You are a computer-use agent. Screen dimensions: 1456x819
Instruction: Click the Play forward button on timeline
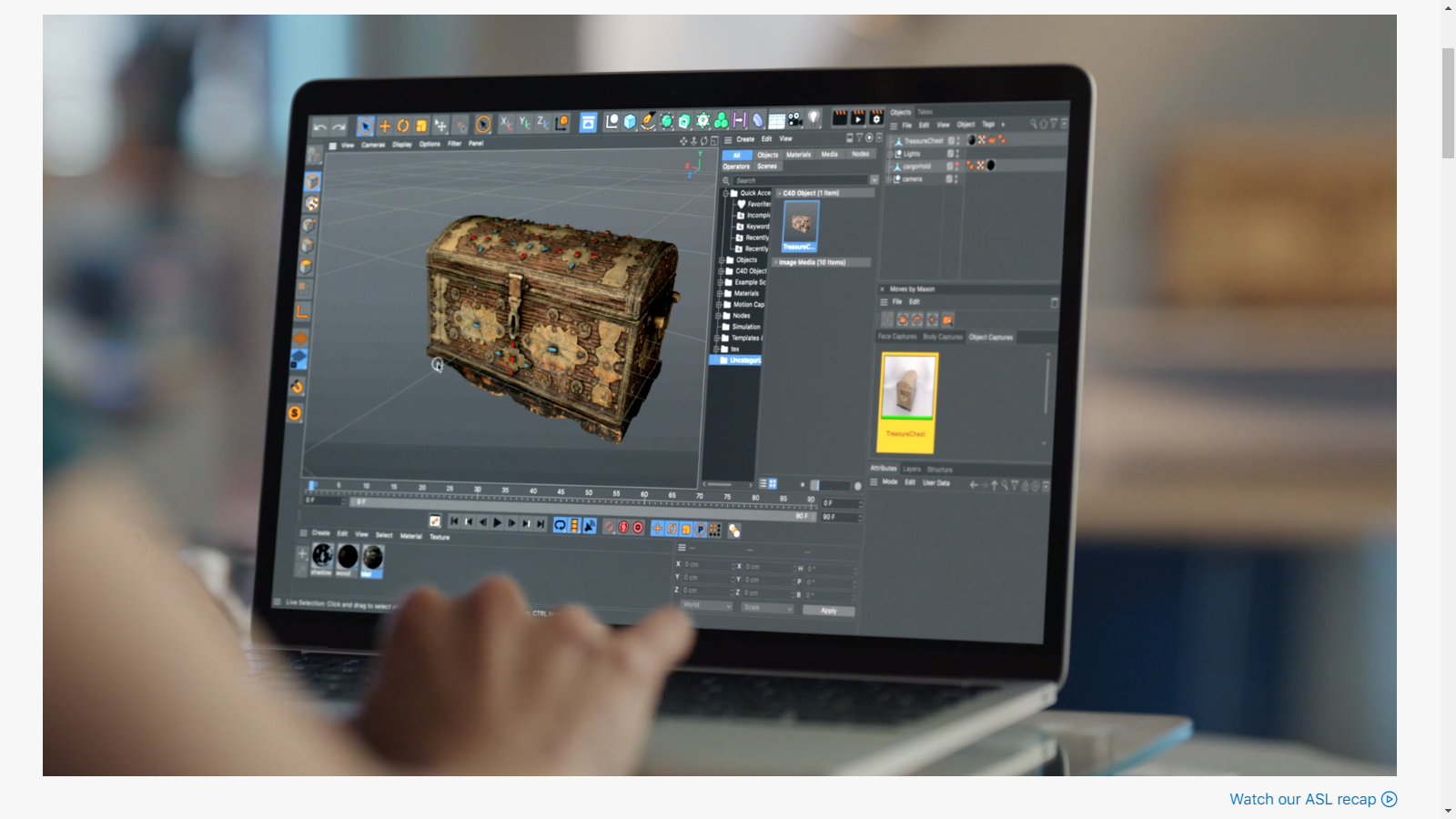(x=497, y=523)
